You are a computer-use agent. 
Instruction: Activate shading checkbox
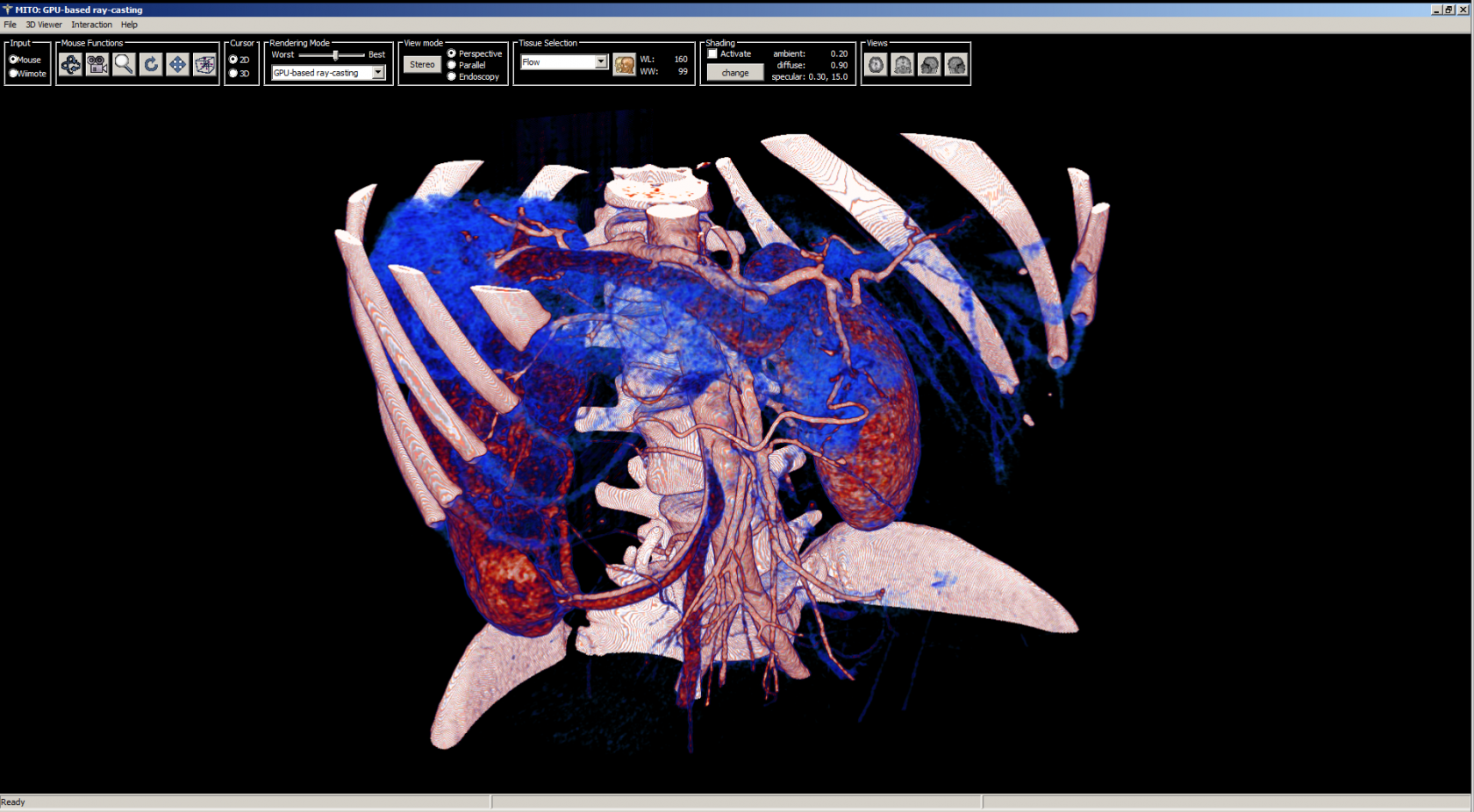pyautogui.click(x=712, y=53)
